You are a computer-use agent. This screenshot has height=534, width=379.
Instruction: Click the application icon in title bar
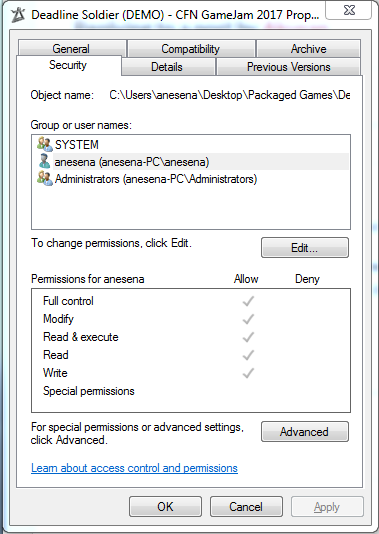[x=18, y=15]
